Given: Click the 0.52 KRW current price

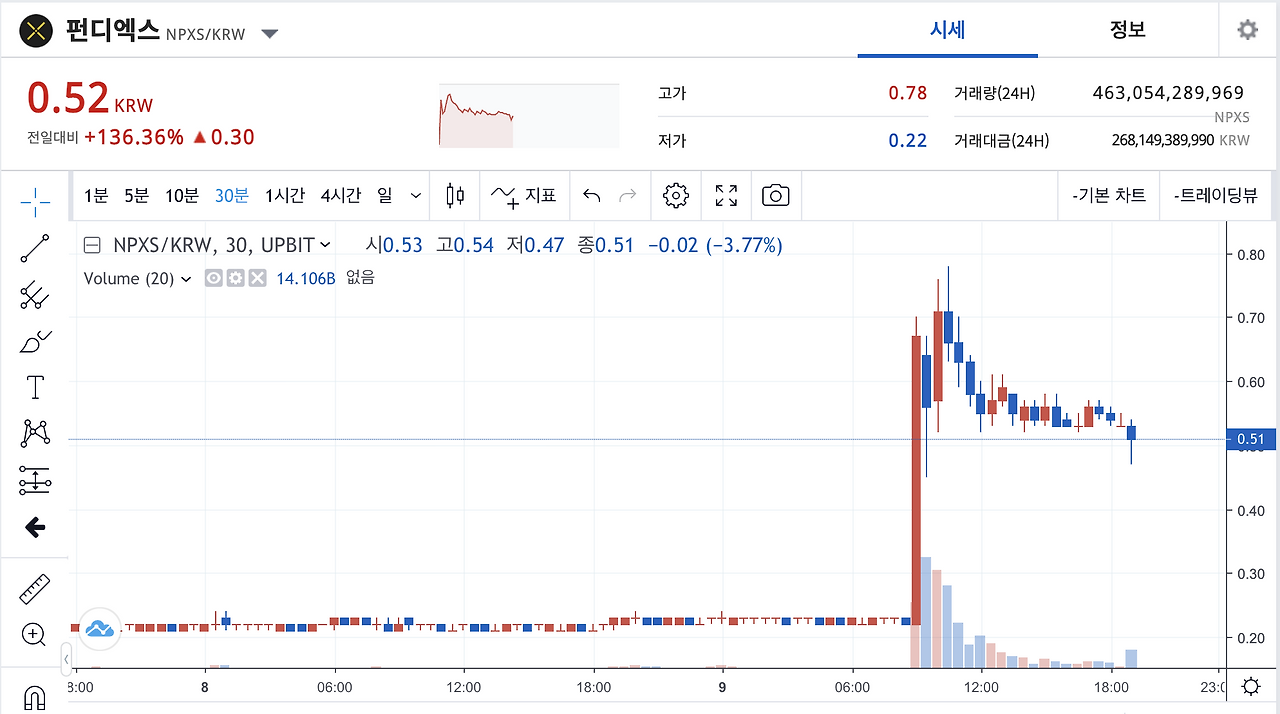Looking at the screenshot, I should (90, 98).
